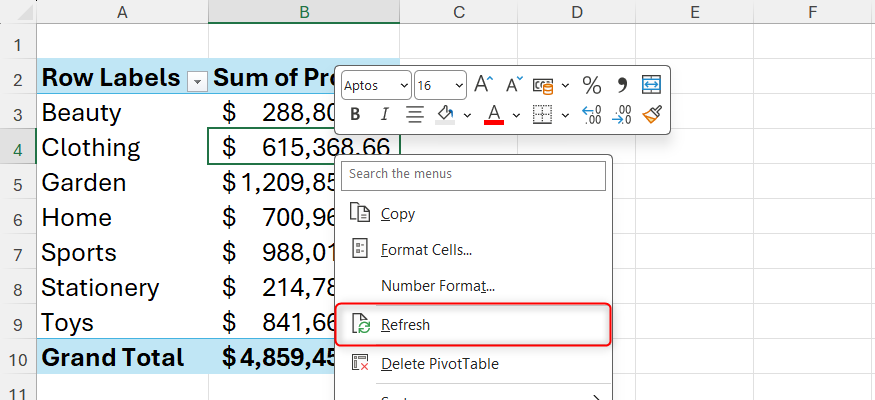Open Row Labels filter dropdown
875x400 pixels.
coord(197,82)
